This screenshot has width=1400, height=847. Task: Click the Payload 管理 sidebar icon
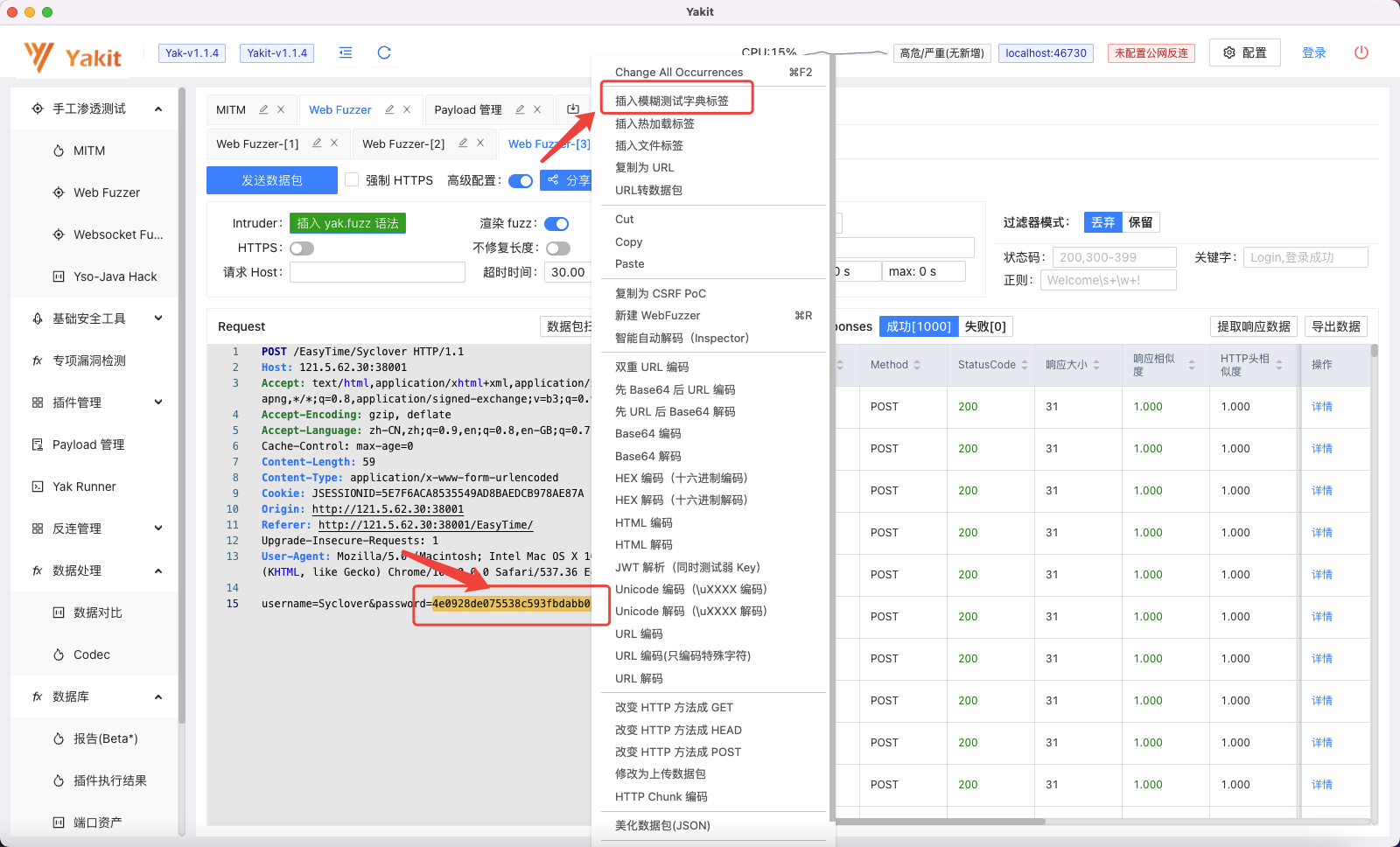coord(38,444)
